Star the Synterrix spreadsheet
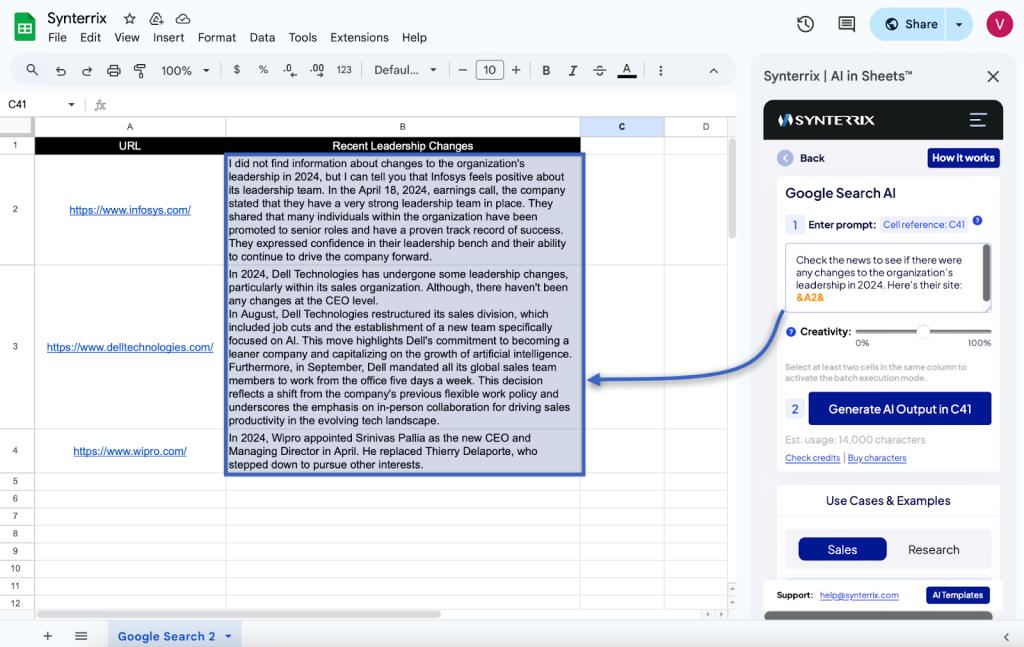 click(x=129, y=19)
